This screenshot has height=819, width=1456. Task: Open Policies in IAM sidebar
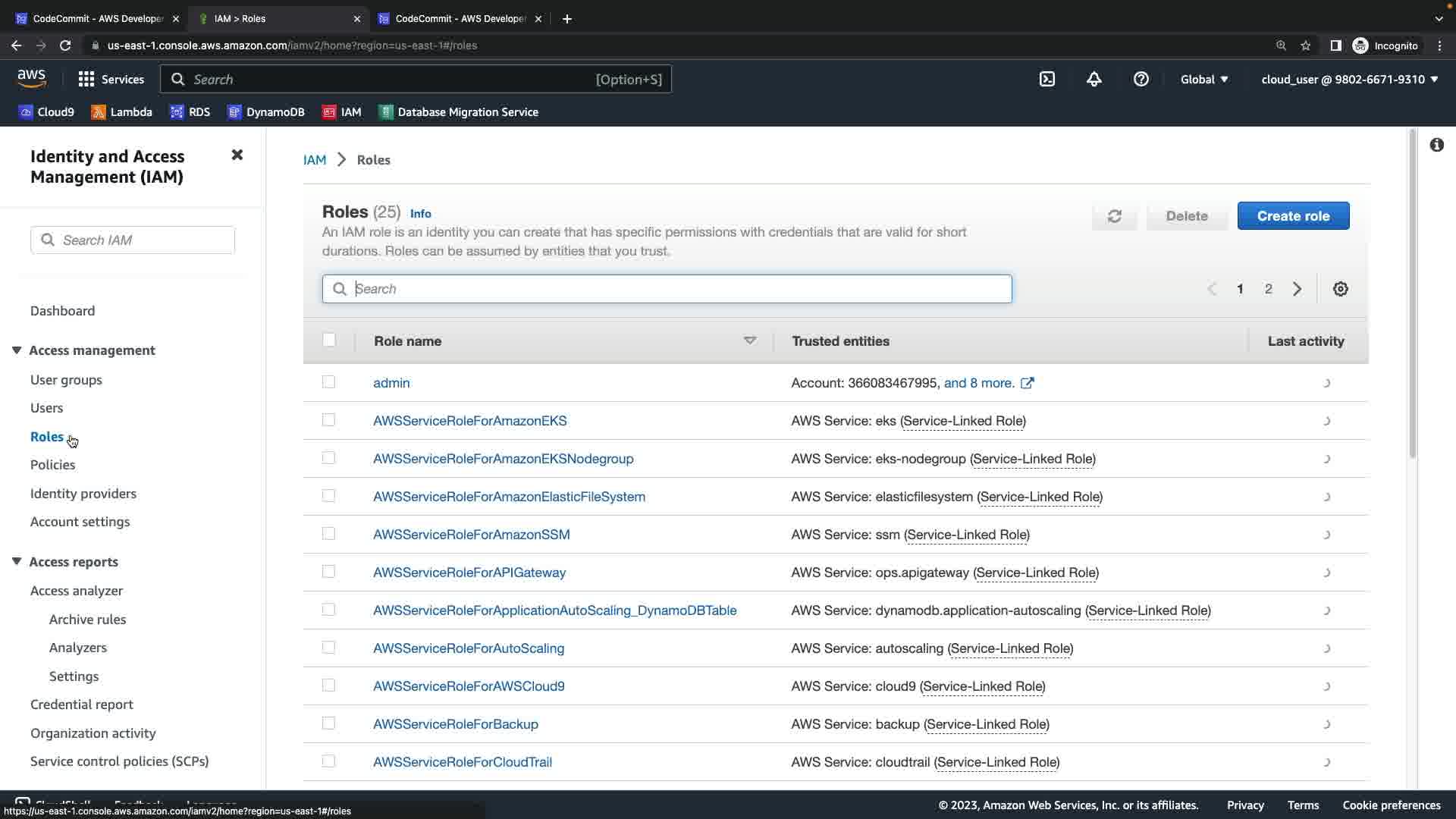point(52,465)
